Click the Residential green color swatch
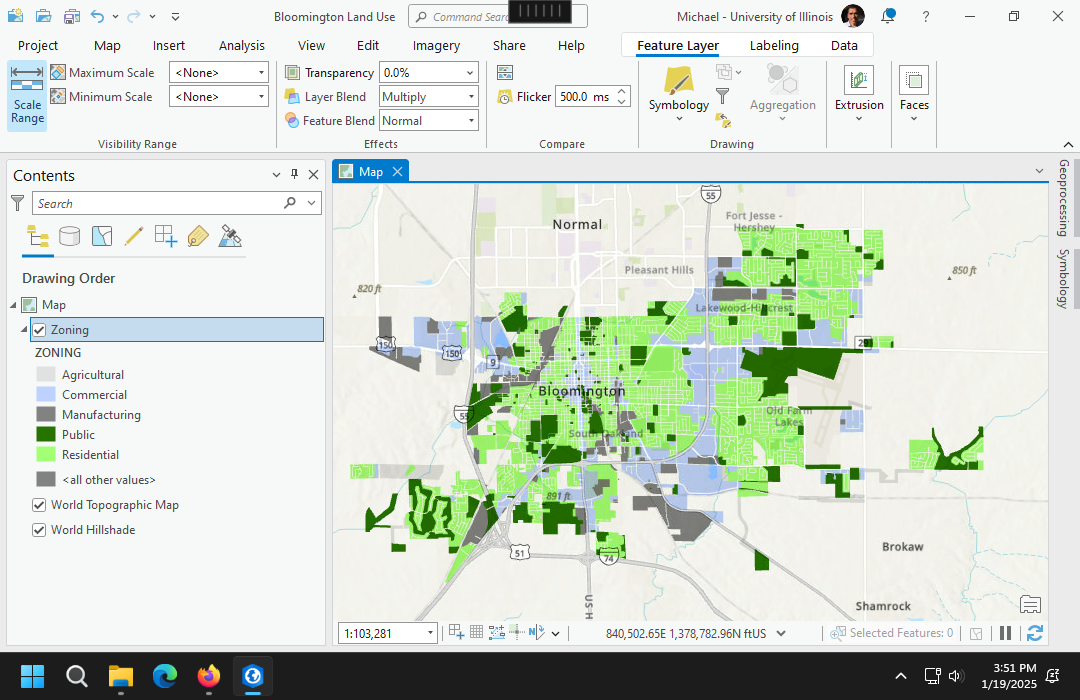 point(46,455)
